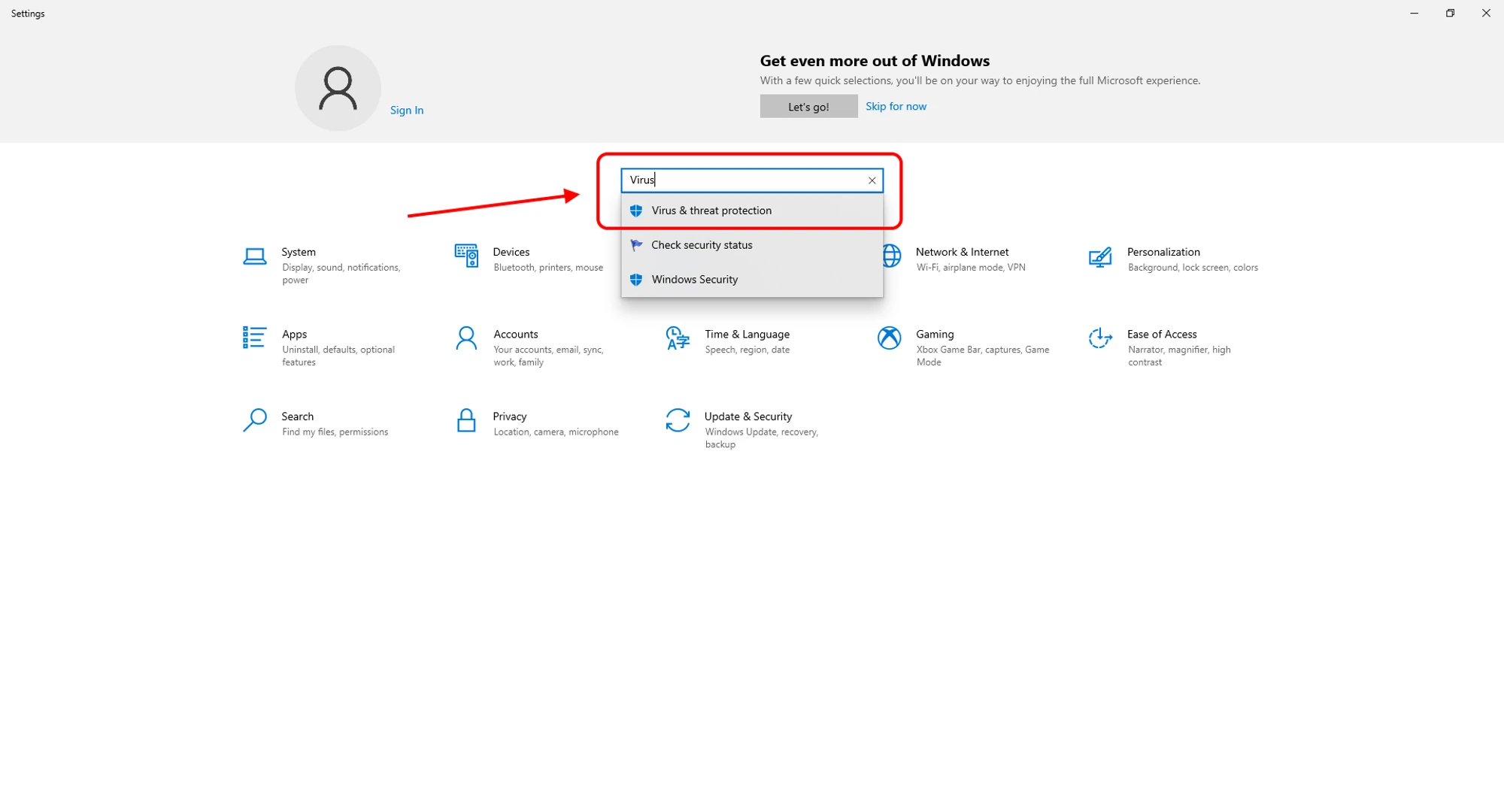Open Ease of Access icon

pos(1100,338)
